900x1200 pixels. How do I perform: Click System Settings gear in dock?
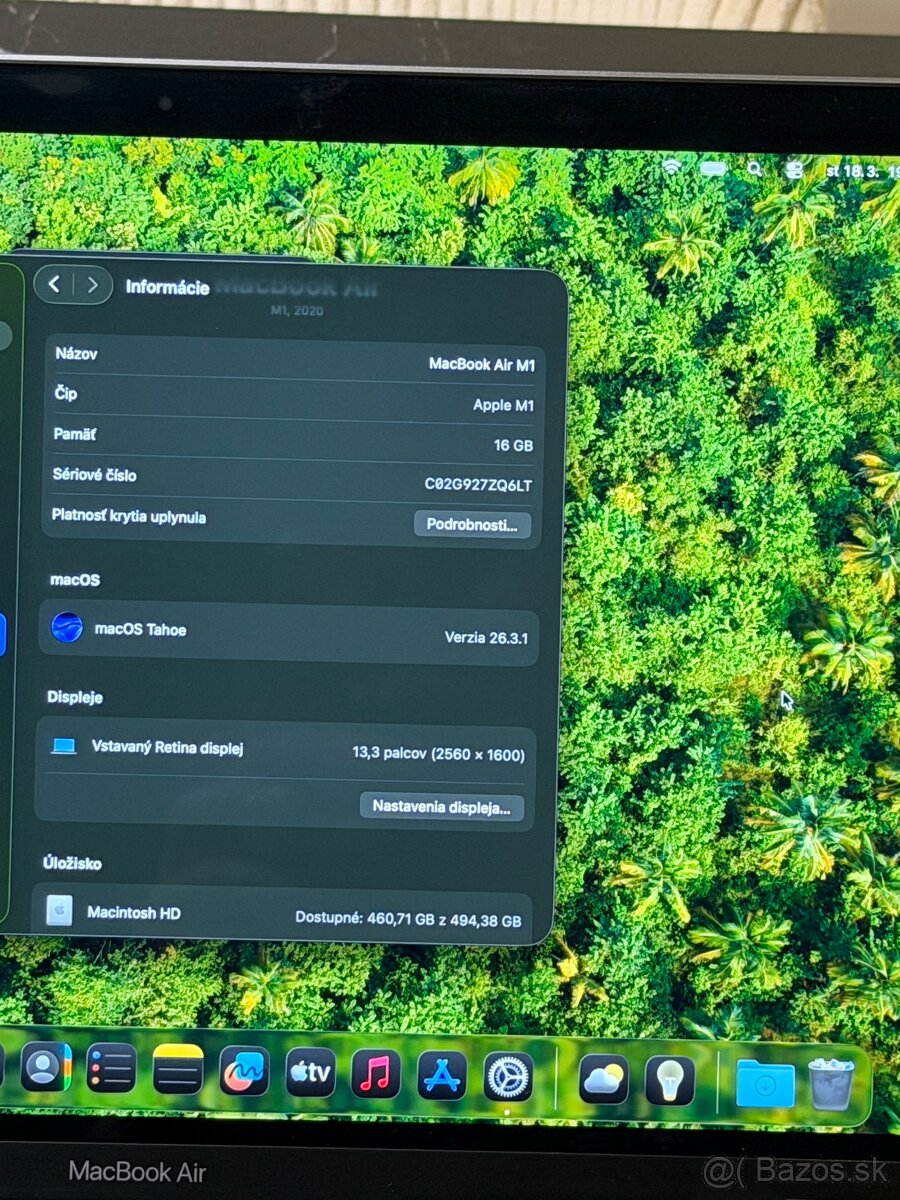(x=508, y=1077)
